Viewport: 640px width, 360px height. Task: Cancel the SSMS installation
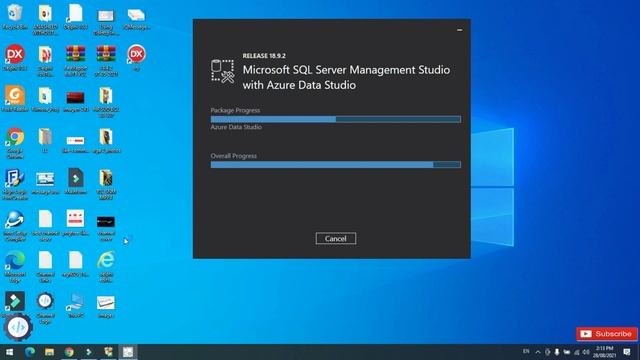(336, 238)
